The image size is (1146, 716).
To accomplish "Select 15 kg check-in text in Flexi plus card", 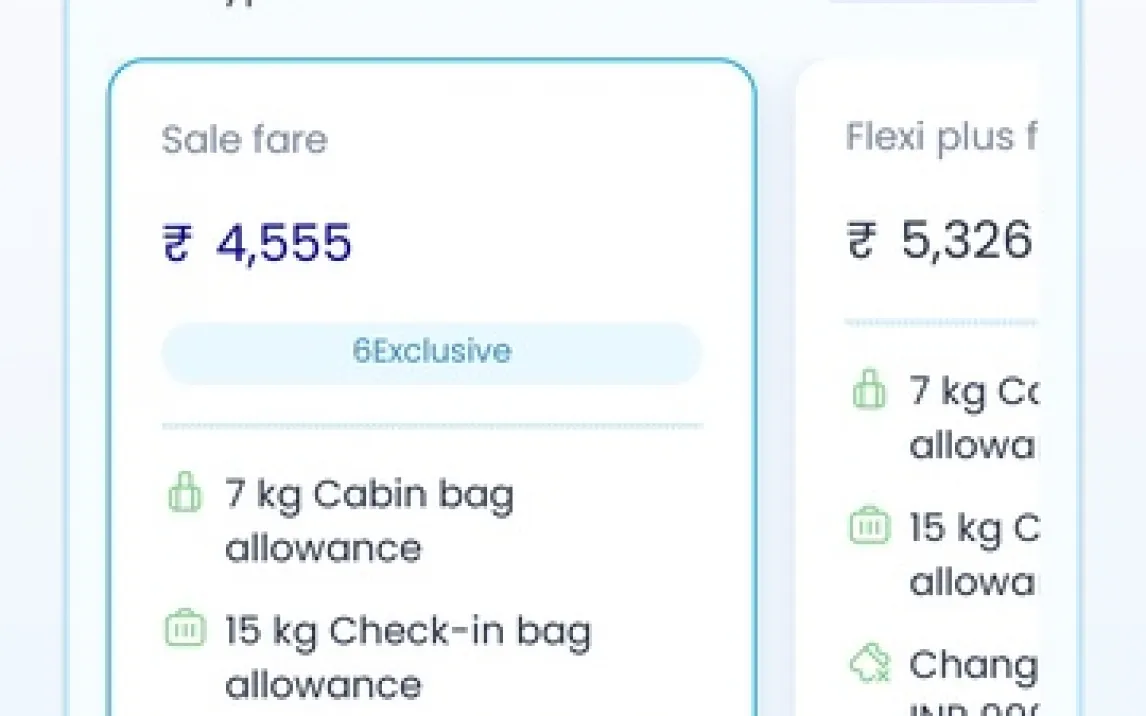I will click(972, 554).
